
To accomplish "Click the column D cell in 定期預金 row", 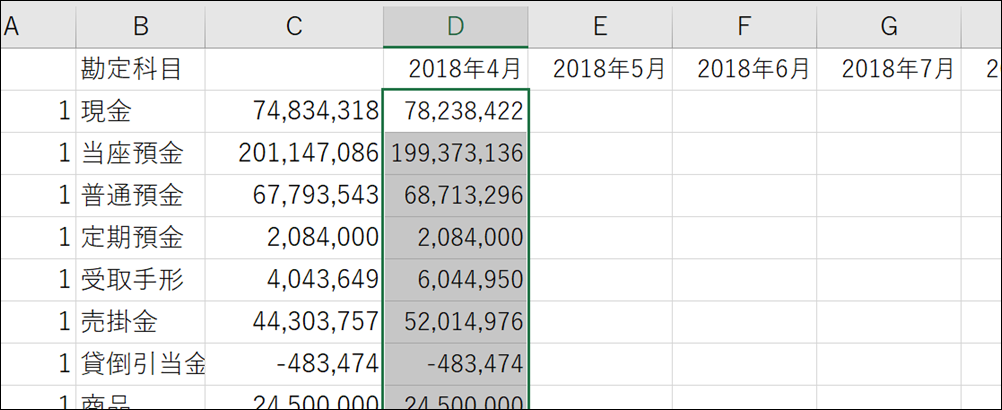I will point(456,238).
